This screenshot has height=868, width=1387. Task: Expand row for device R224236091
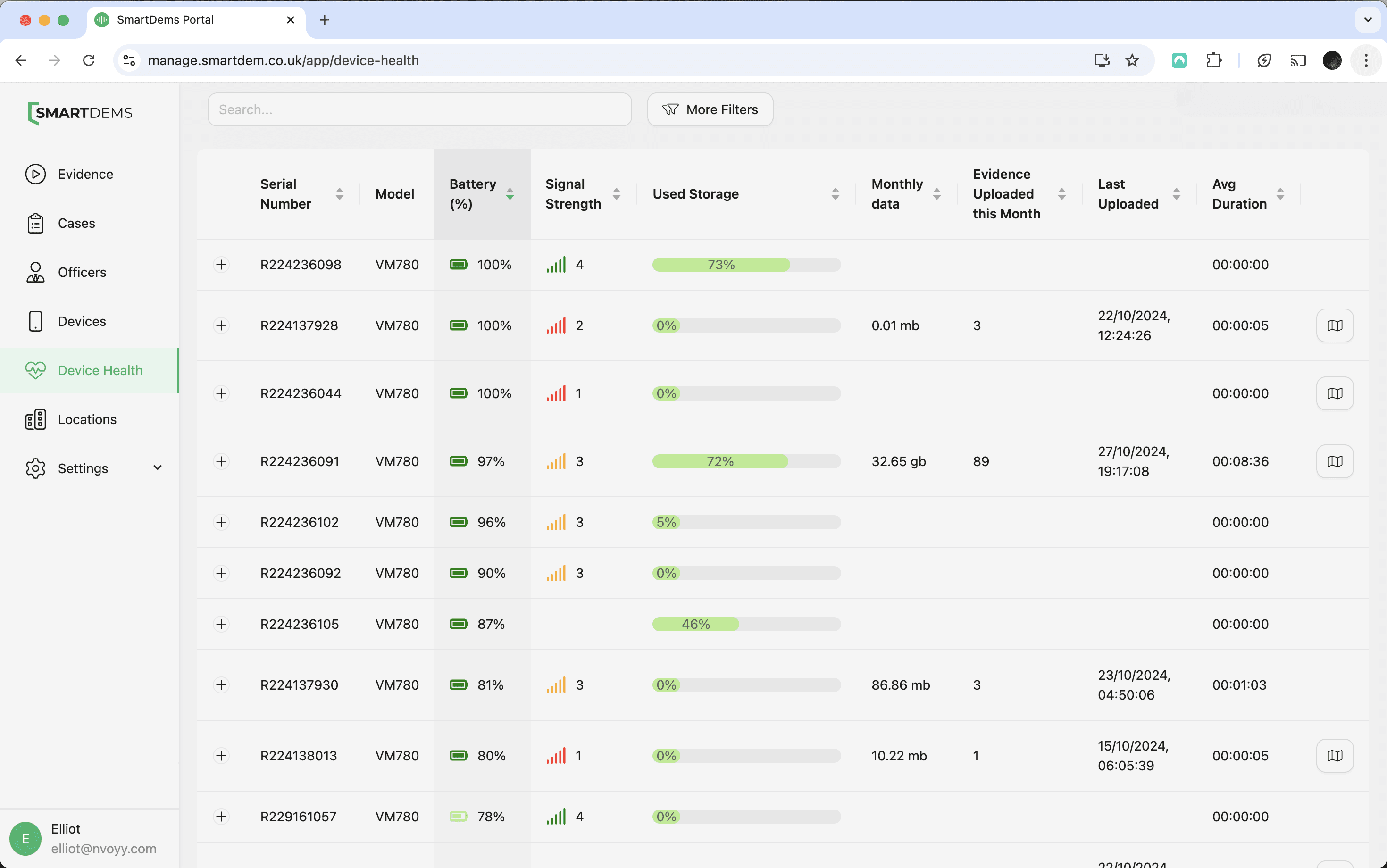tap(221, 461)
